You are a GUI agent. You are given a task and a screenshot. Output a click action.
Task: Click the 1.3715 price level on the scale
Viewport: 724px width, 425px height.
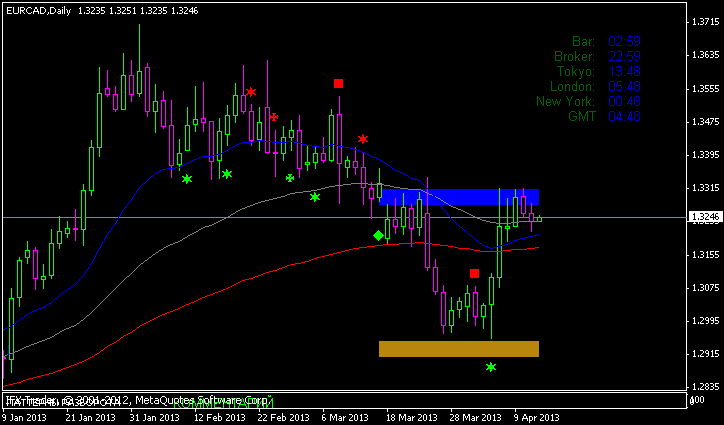(x=702, y=22)
